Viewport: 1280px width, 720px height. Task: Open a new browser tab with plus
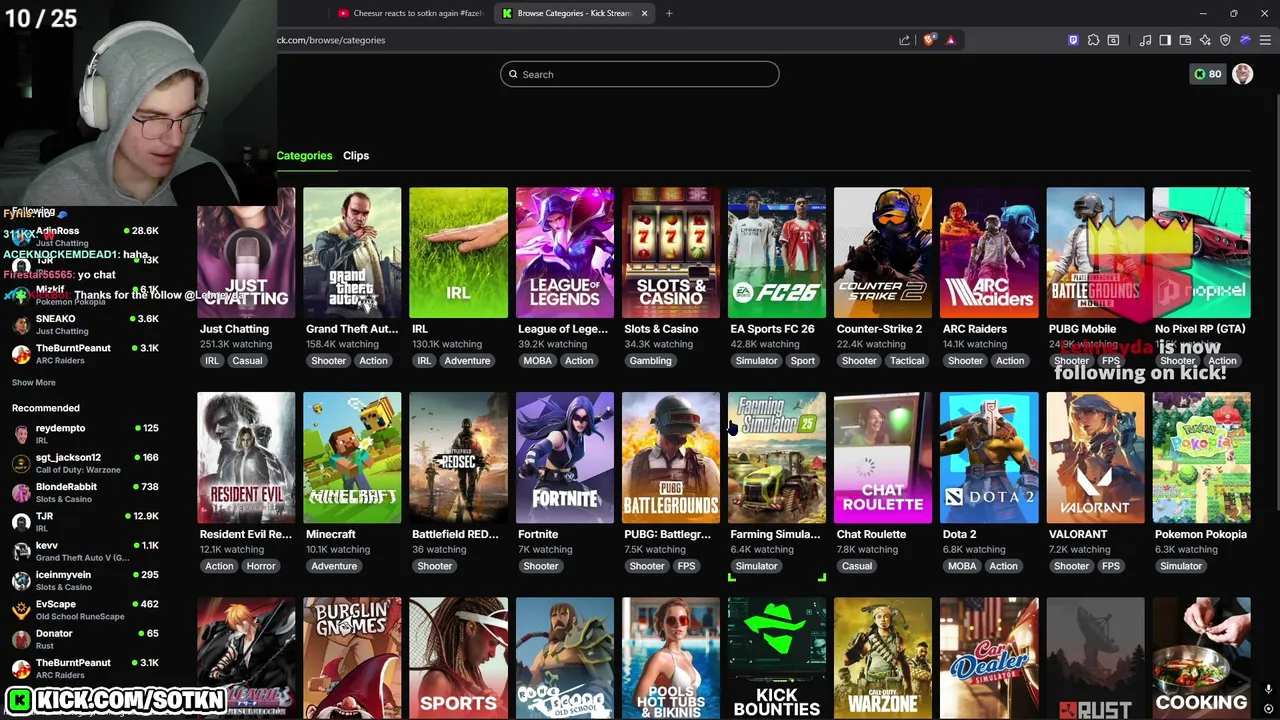(x=669, y=13)
